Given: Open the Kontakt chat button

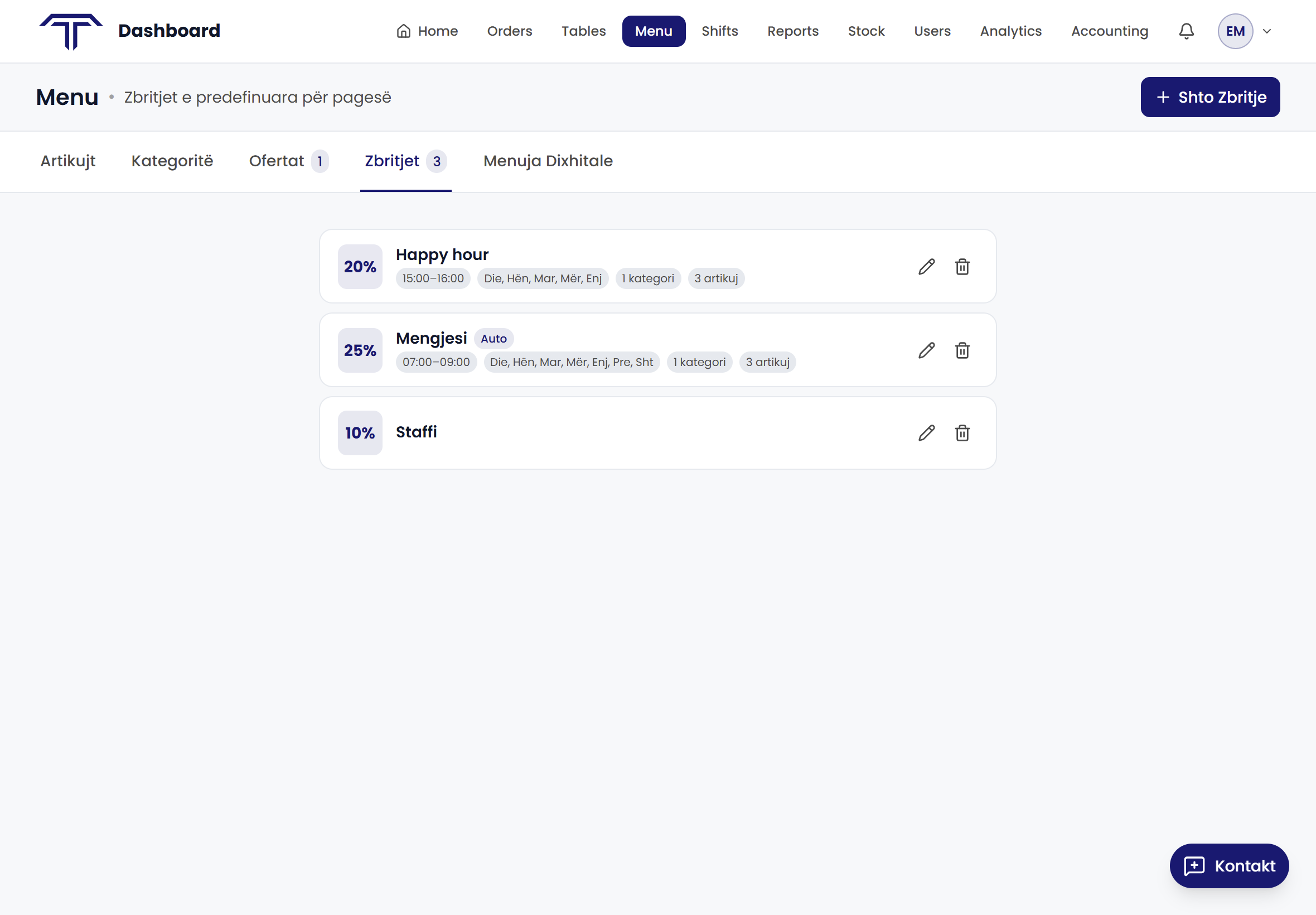Looking at the screenshot, I should (1229, 865).
